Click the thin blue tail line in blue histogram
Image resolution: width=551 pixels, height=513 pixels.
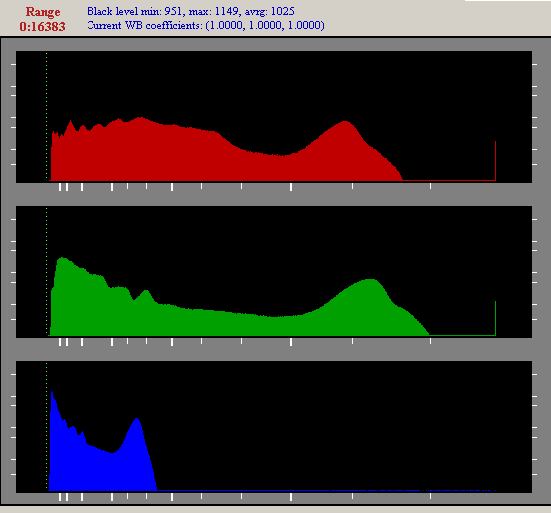[326, 490]
